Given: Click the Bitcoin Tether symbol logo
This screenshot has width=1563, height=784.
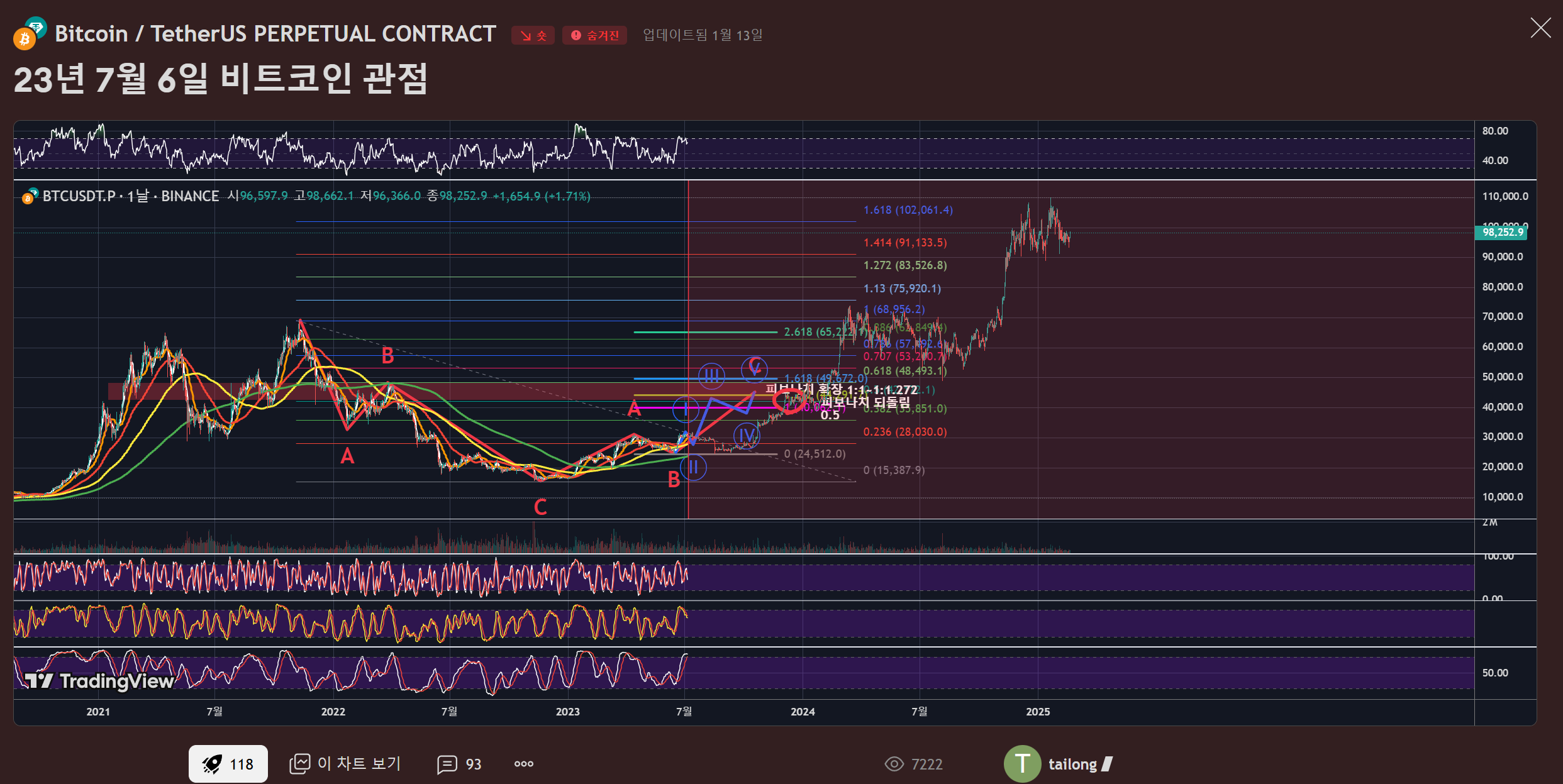Looking at the screenshot, I should point(30,34).
